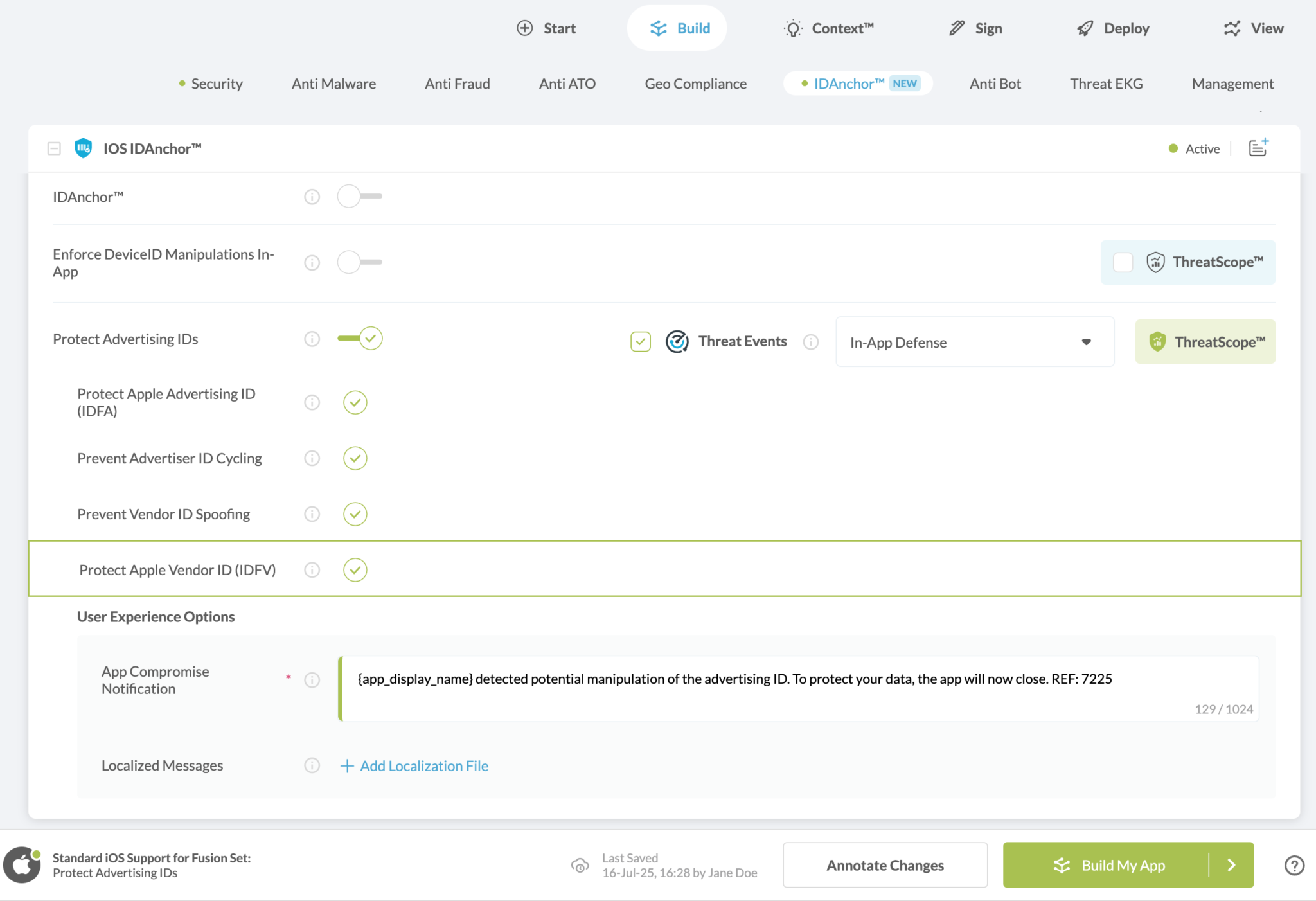Enable the IDAnchor toggle
The height and width of the screenshot is (901, 1316).
point(359,196)
